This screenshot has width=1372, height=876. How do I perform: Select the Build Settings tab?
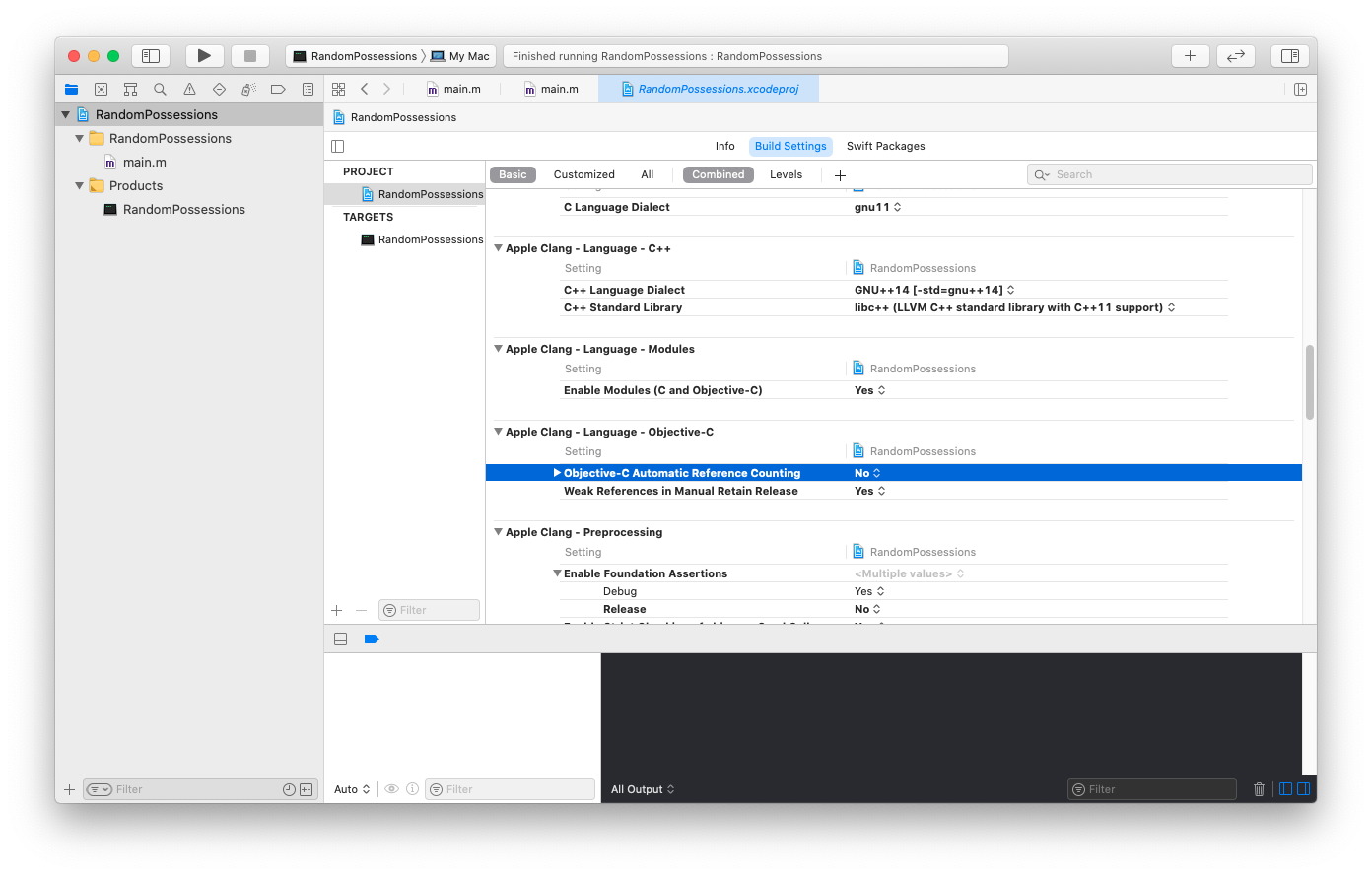click(x=790, y=146)
